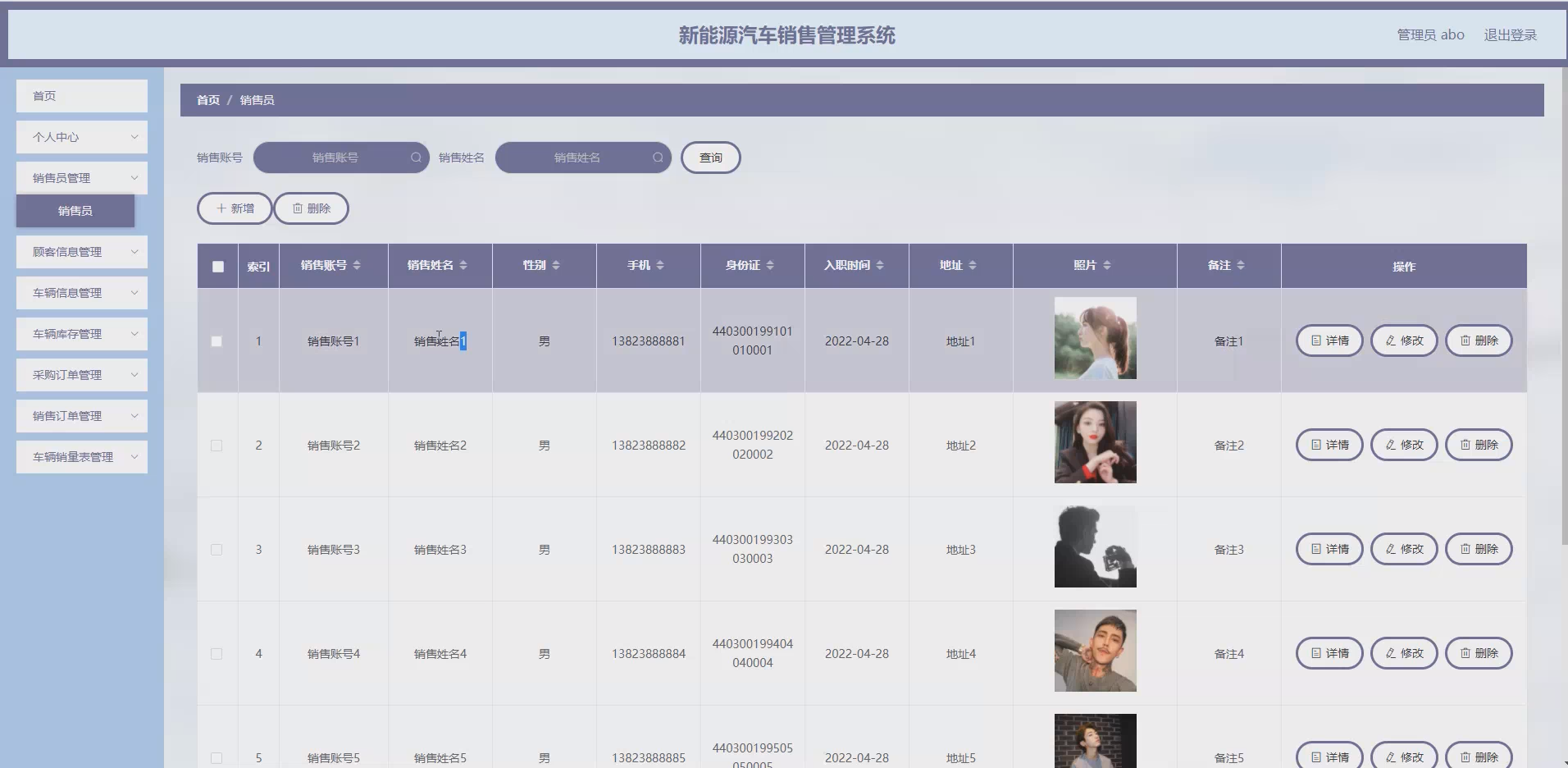The height and width of the screenshot is (768, 1568).
Task: Check the row 1 checkbox
Action: (x=217, y=341)
